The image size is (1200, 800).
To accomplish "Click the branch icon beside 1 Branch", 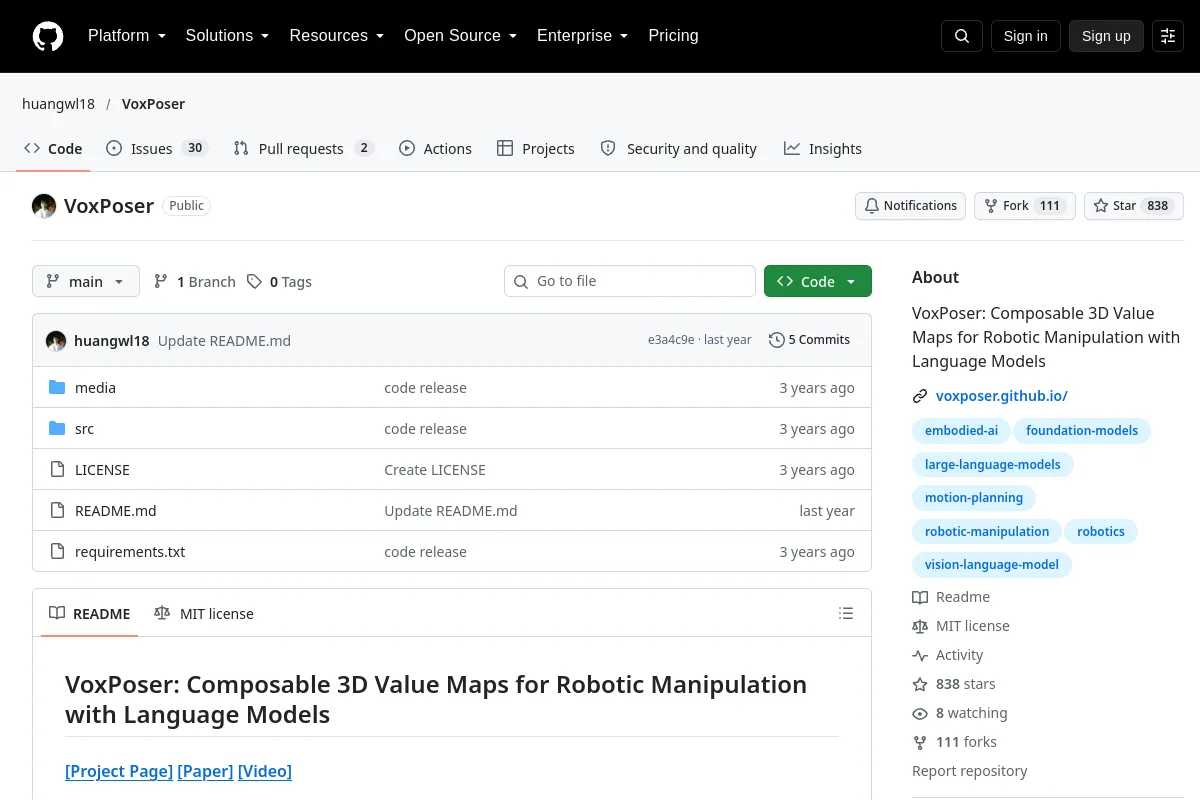I will coord(161,282).
